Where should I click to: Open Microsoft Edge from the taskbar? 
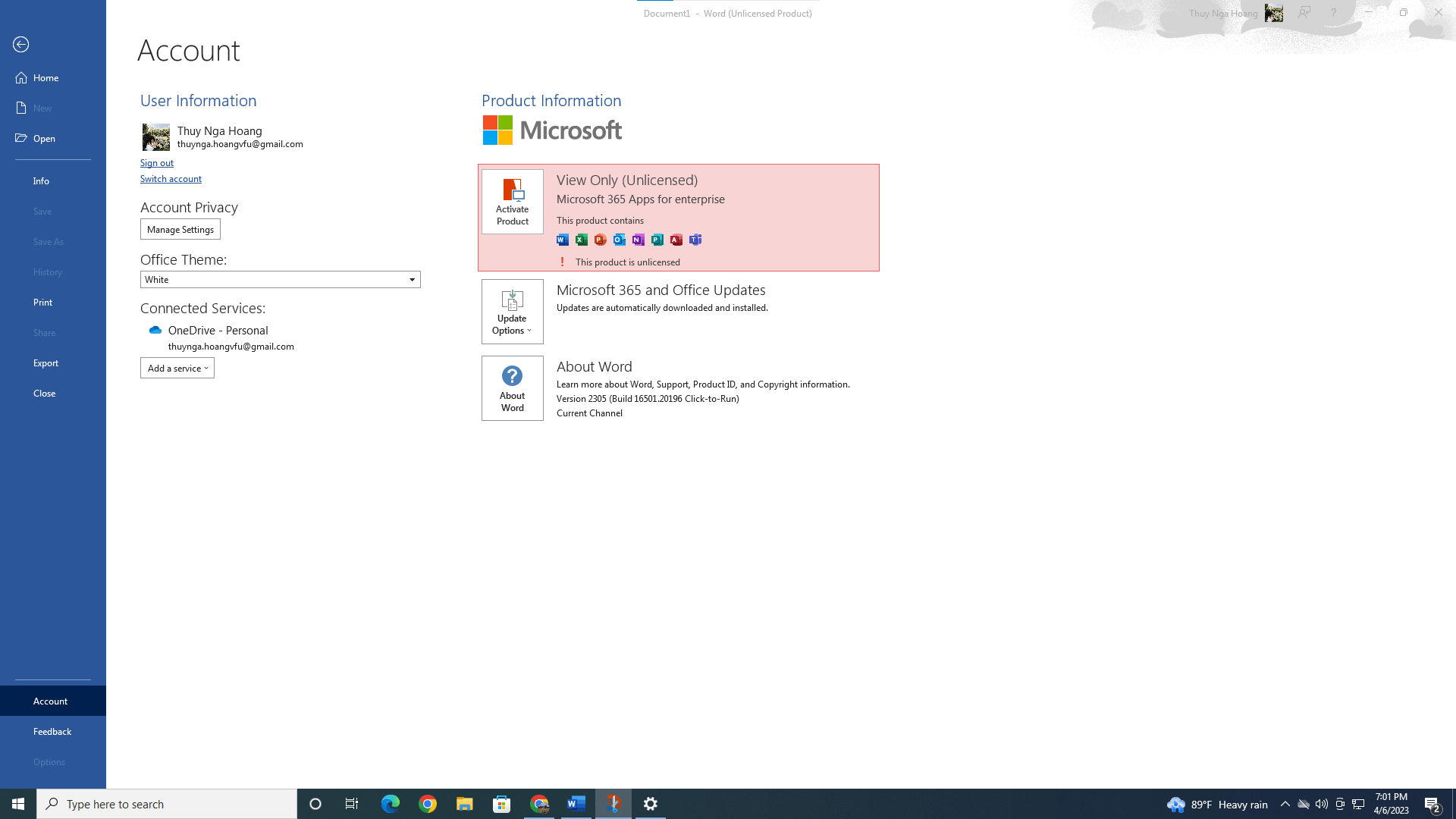coord(390,804)
